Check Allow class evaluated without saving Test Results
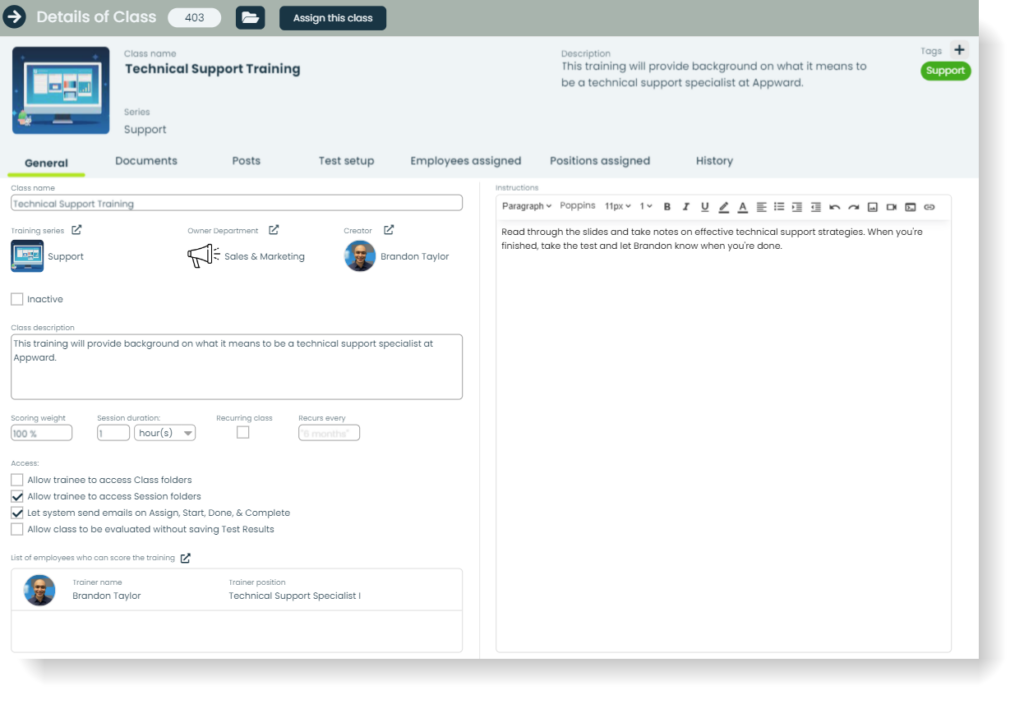Screen dimensions: 1024x704 (17, 529)
